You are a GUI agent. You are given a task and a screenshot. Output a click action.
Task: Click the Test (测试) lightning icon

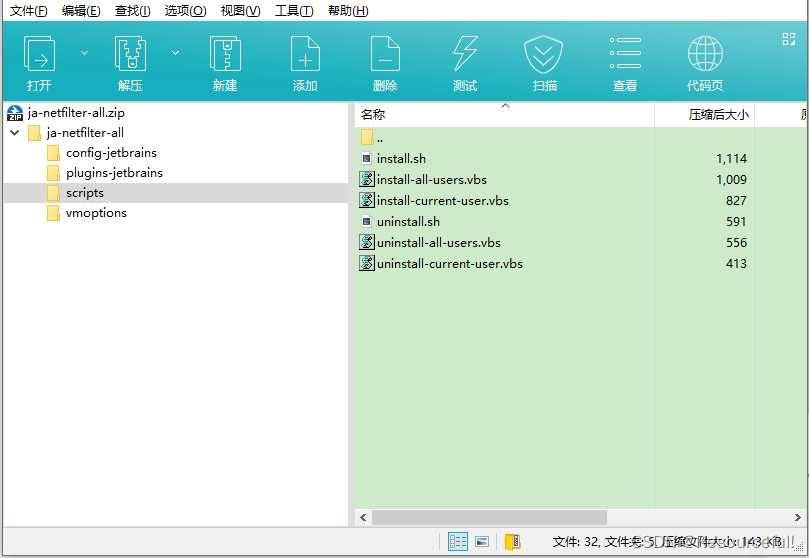point(465,54)
